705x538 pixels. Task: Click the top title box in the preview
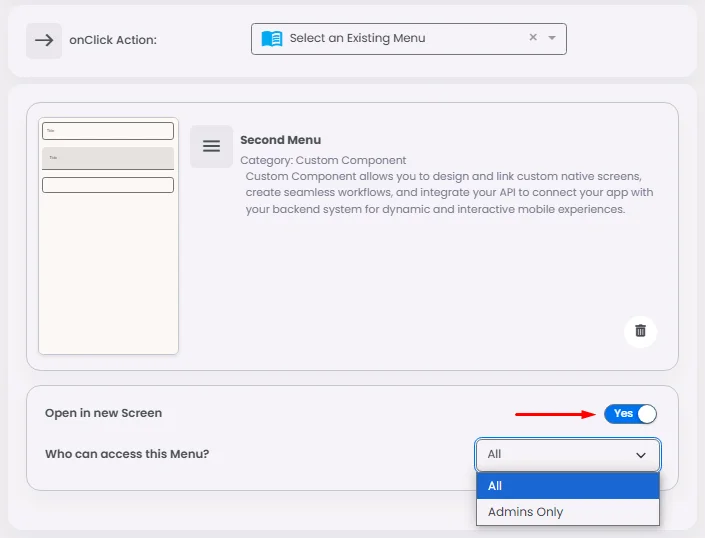pyautogui.click(x=108, y=131)
